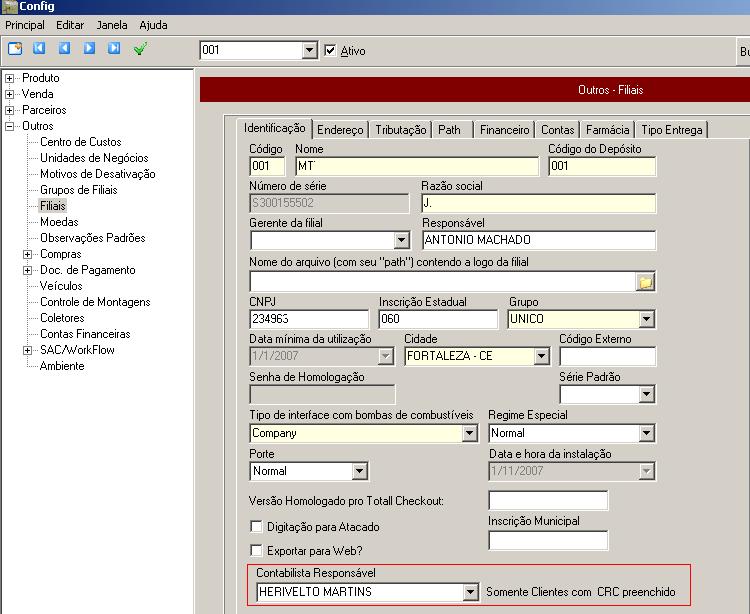Viewport: 750px width, 614px height.
Task: Click the Responsável ANTONIO MACHADO field
Action: coord(539,240)
